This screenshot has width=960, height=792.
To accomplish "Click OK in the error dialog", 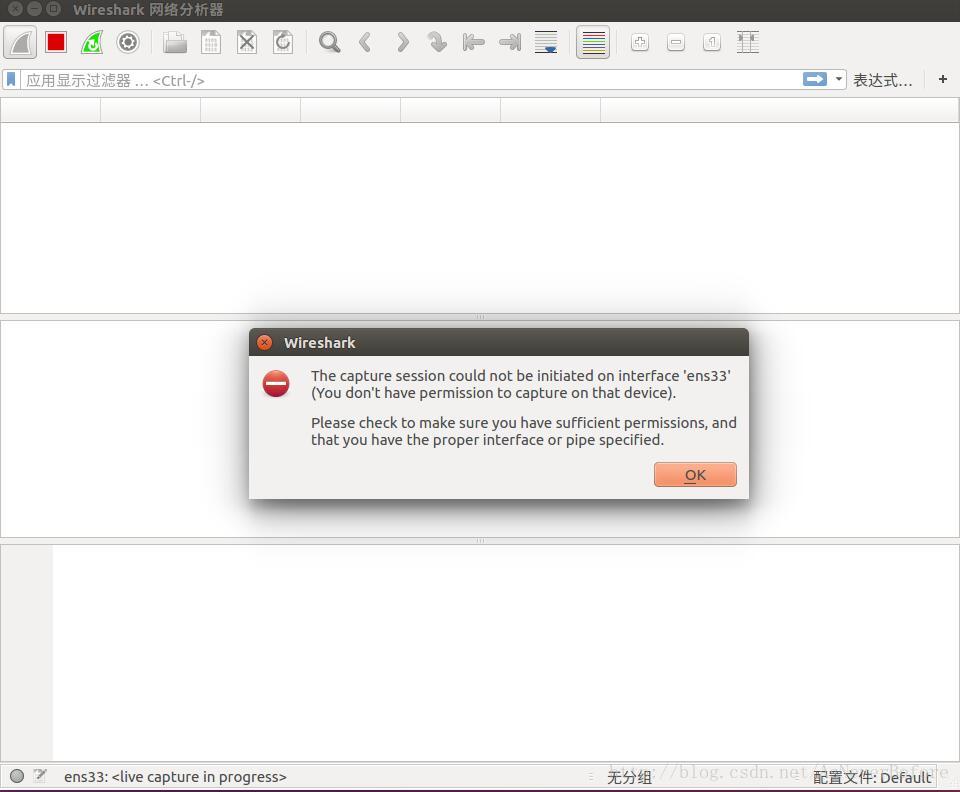I will [695, 475].
